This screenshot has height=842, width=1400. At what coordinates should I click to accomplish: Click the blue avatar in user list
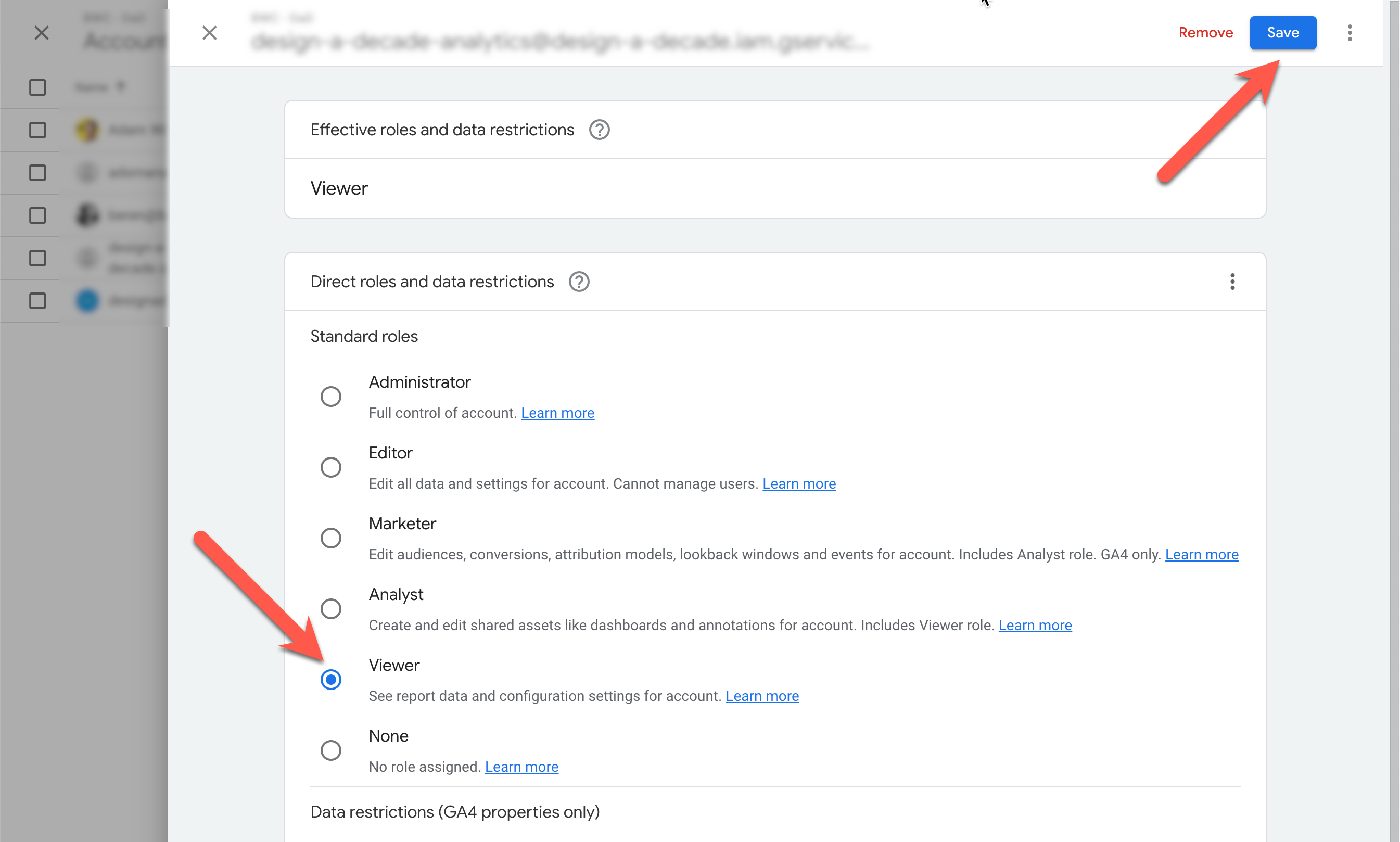coord(87,301)
